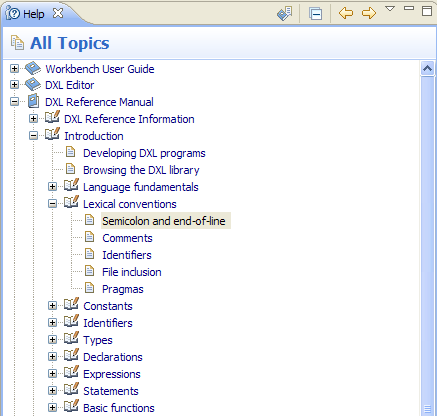437x416 pixels.
Task: Collapse the Lexical conventions node
Action: (x=52, y=203)
